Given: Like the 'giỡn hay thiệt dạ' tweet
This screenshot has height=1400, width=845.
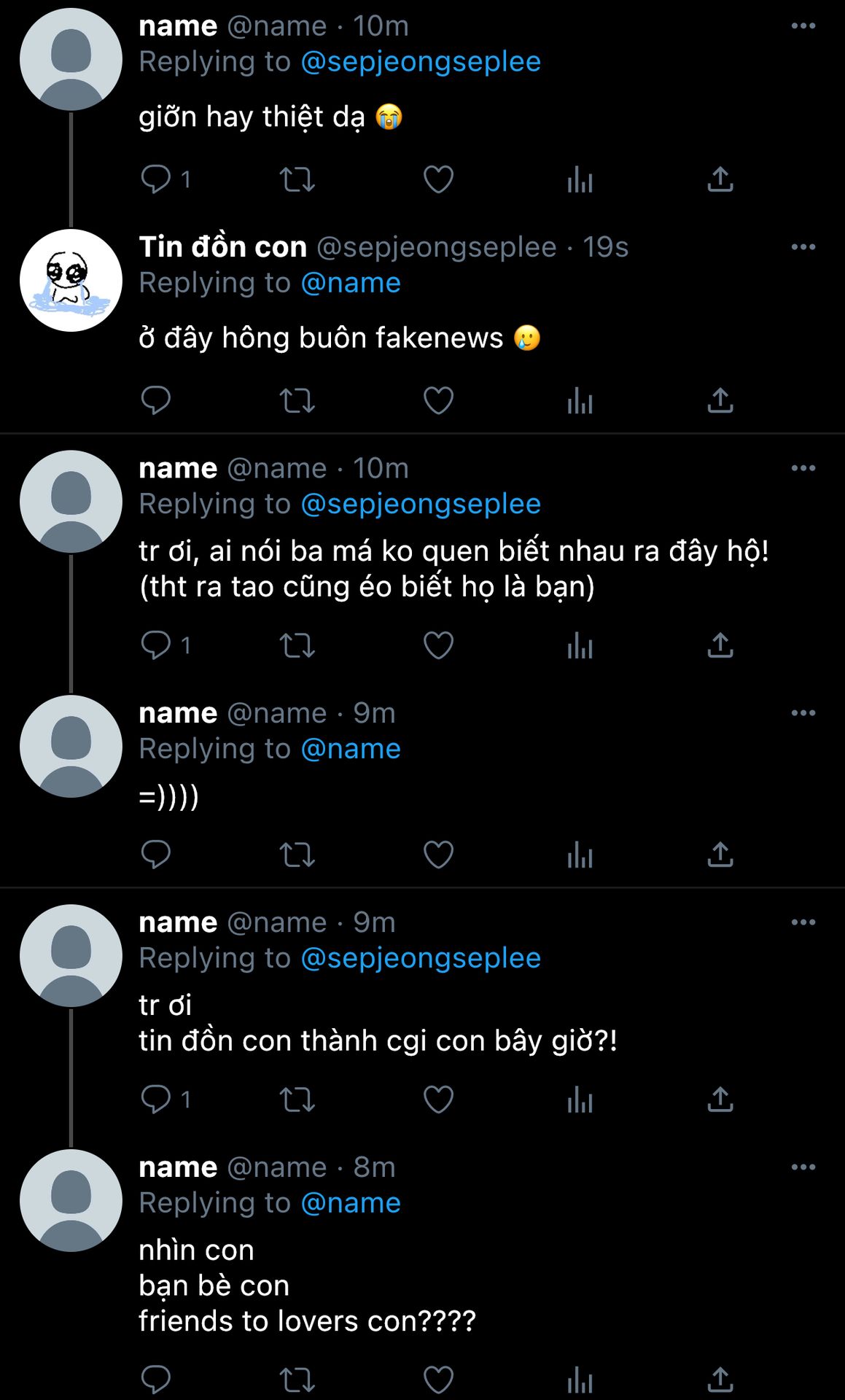Looking at the screenshot, I should tap(438, 179).
